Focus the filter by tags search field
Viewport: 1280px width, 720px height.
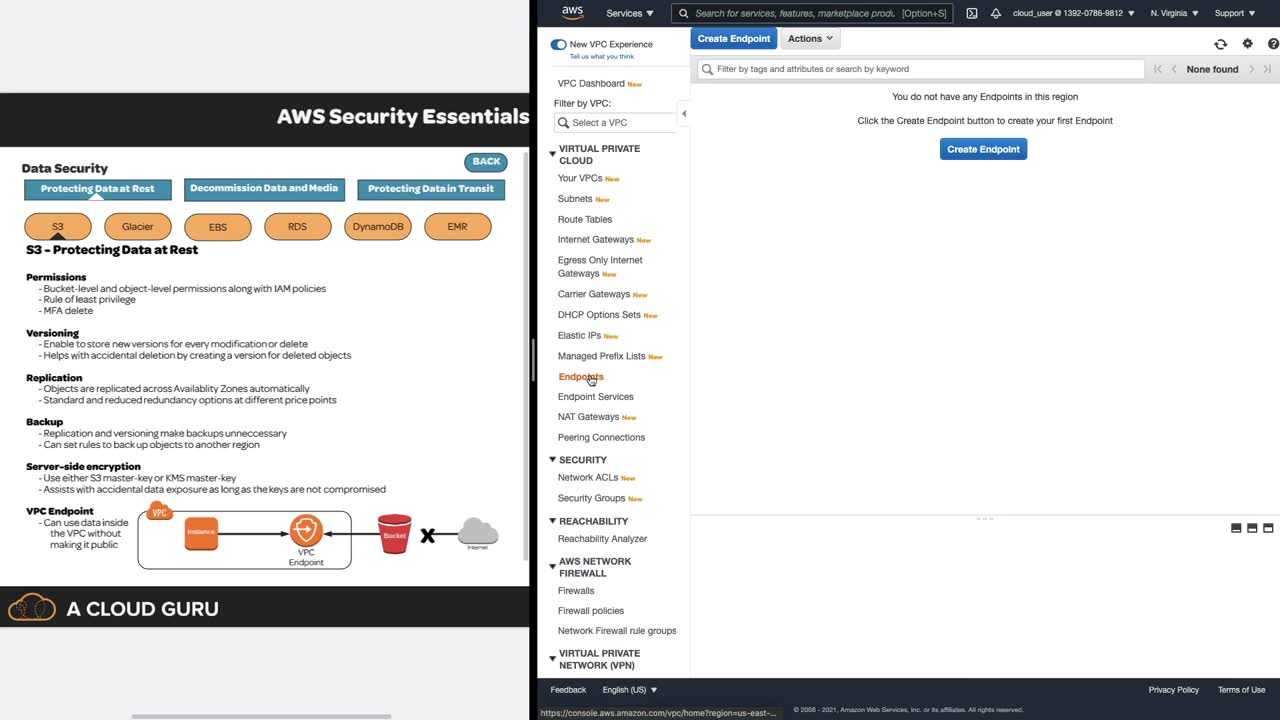click(x=920, y=69)
